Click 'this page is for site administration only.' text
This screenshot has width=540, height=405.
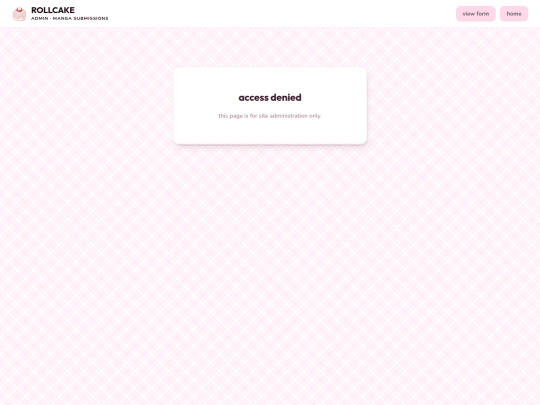[270, 116]
